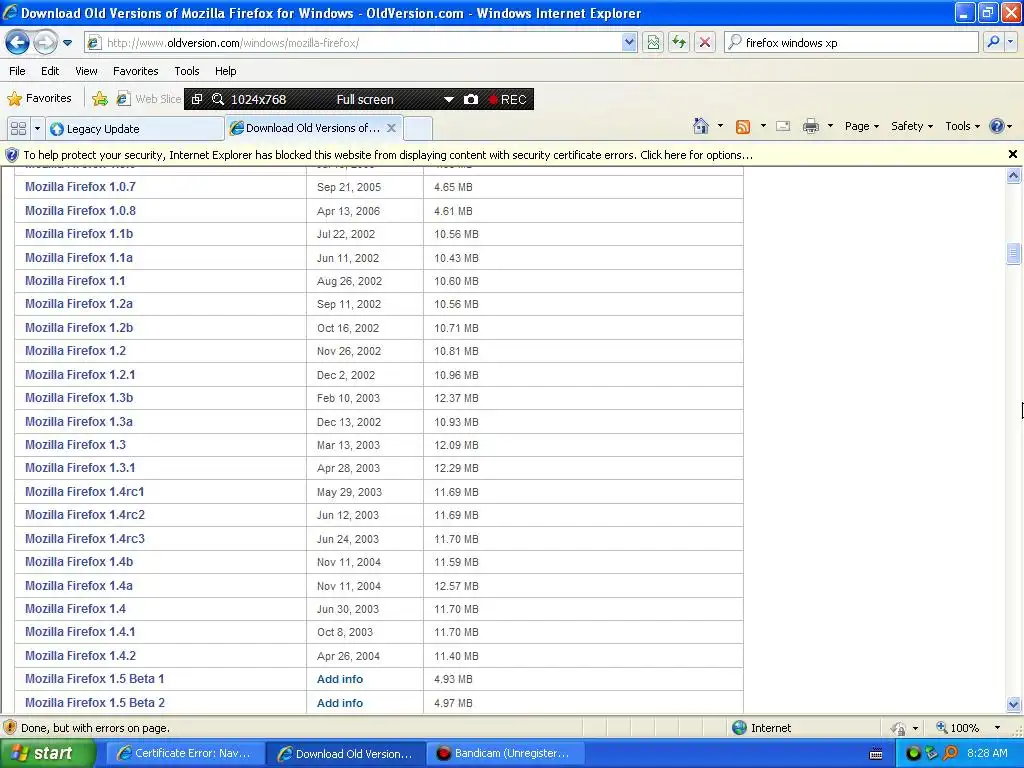This screenshot has width=1024, height=768.
Task: Open the Safety command menu
Action: [x=912, y=126]
